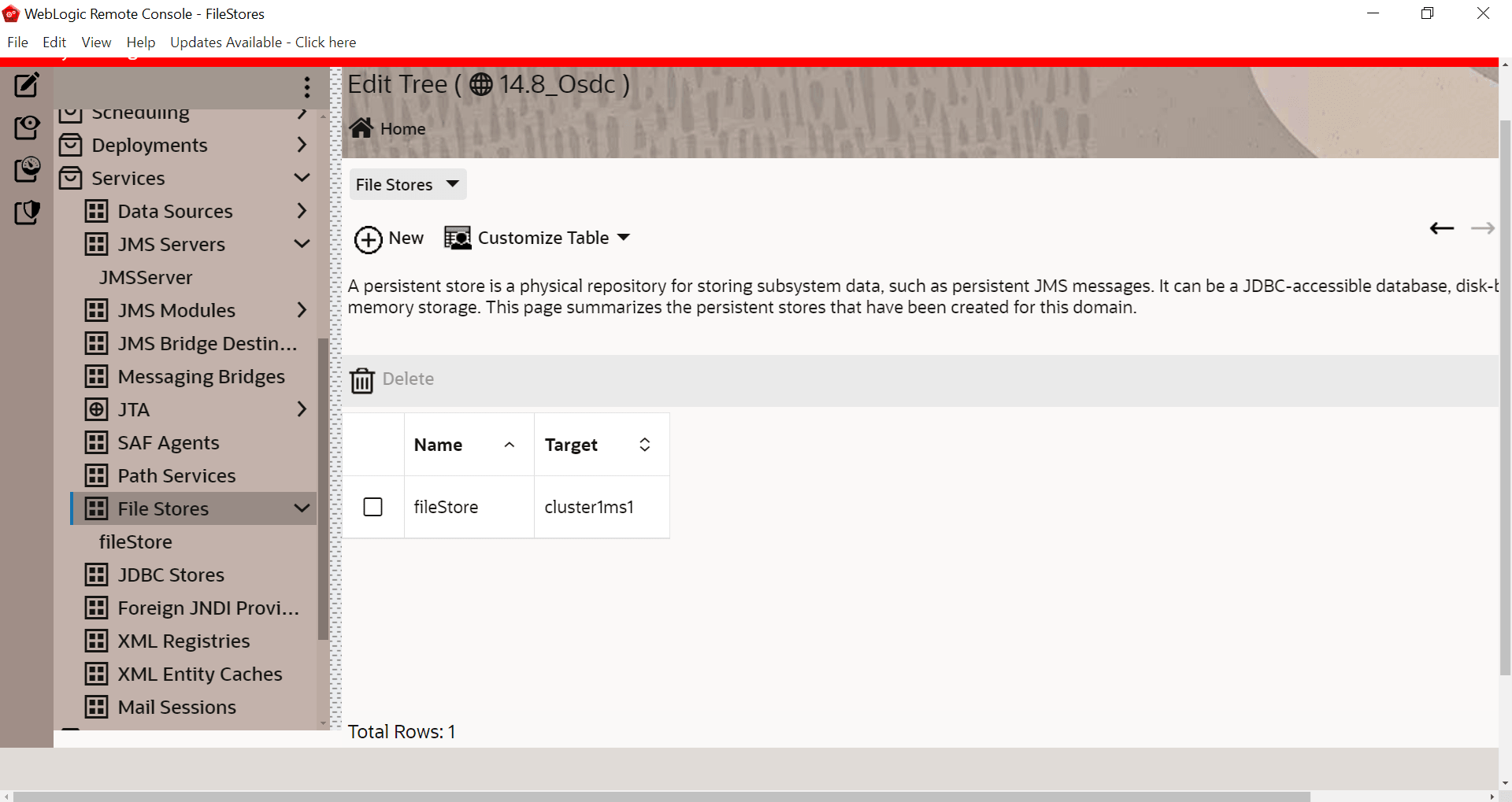Screen dimensions: 1512x802
Task: Click the Messaging Bridges grid icon
Action: point(97,376)
